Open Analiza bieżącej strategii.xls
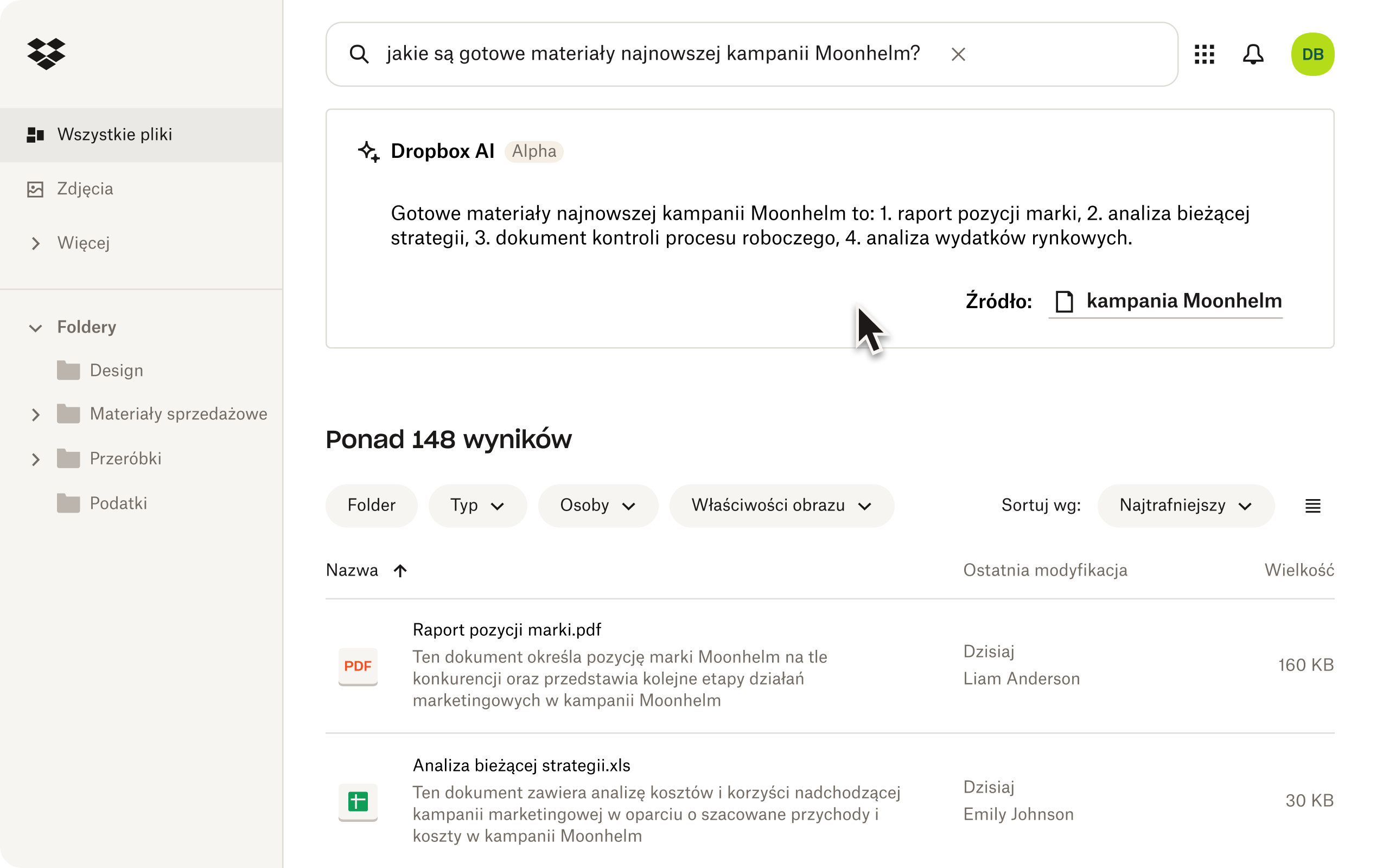Image resolution: width=1389 pixels, height=868 pixels. click(x=521, y=765)
